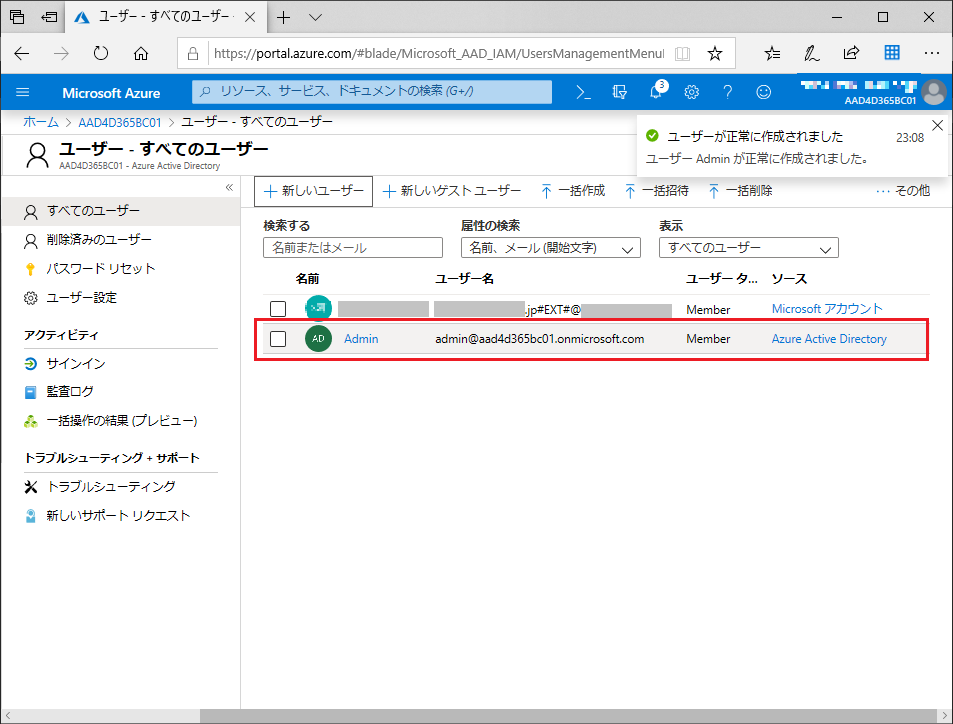
Task: Open the Admin user profile link
Action: pyautogui.click(x=361, y=339)
